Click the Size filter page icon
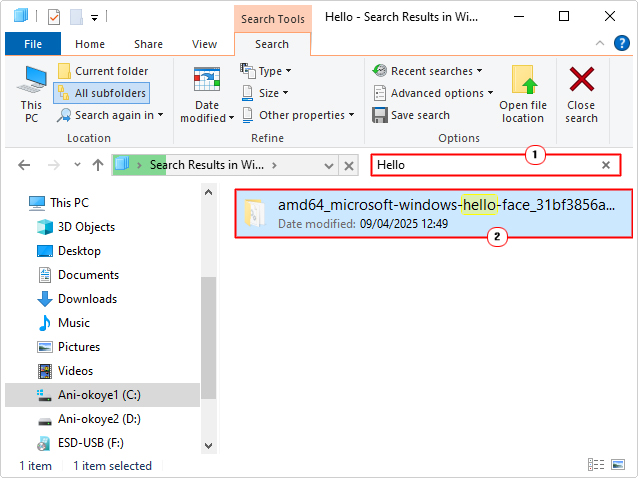The image size is (638, 478). click(x=247, y=93)
